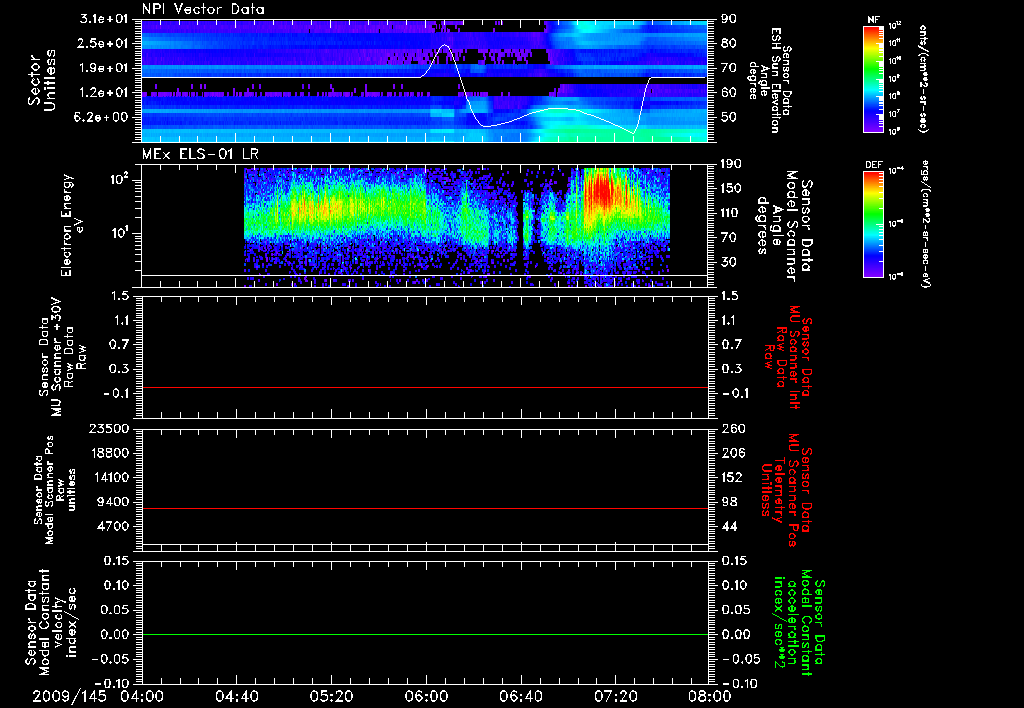Click the red line in the scanner position panel
This screenshot has width=1024, height=708.
click(x=424, y=508)
